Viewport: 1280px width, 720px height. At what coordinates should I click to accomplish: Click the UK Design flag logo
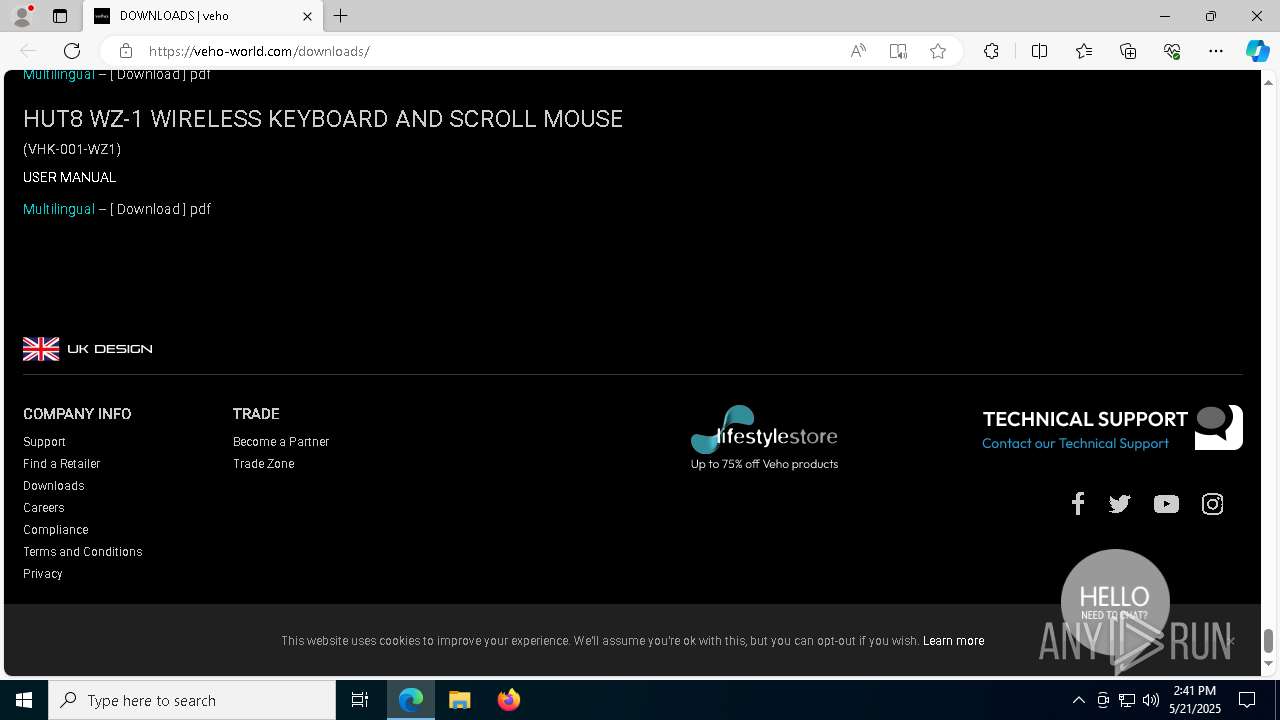[x=88, y=349]
